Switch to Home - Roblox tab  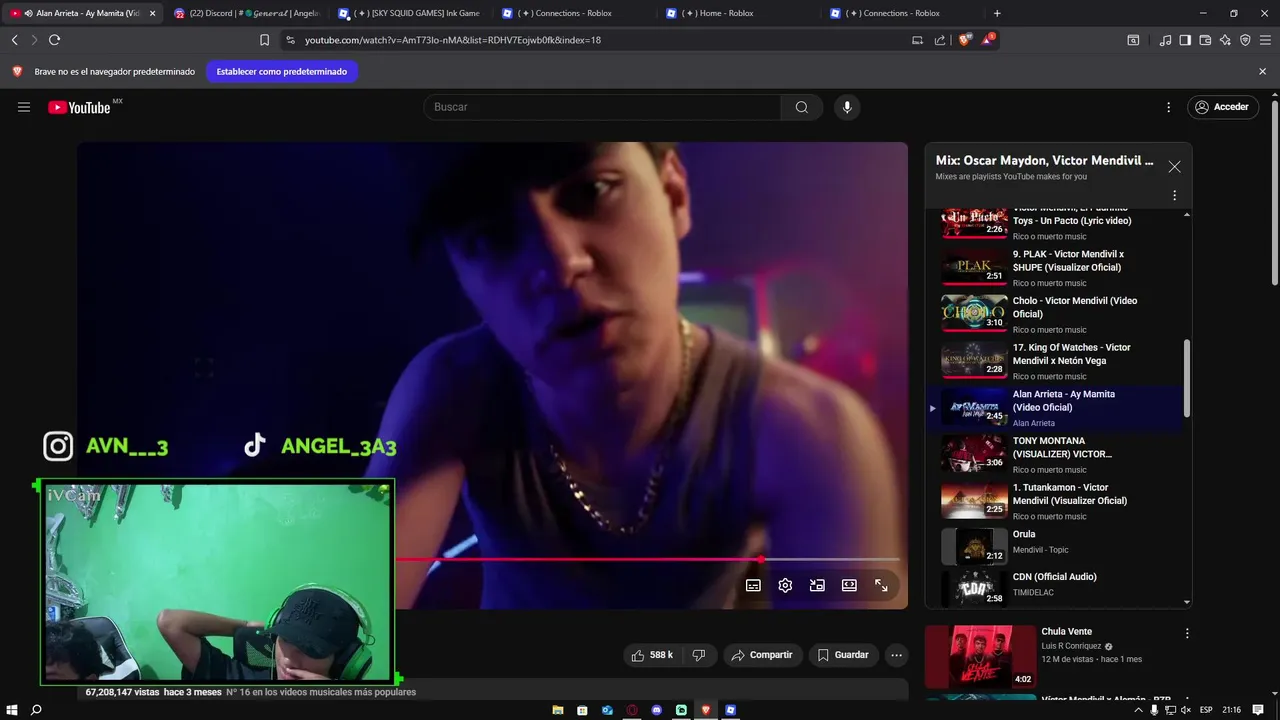(738, 13)
